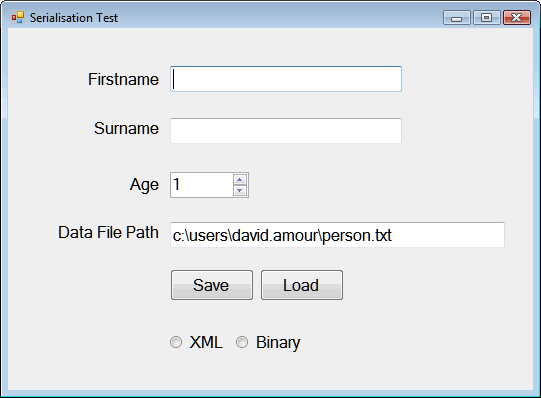Click the Surname label text

127,128
